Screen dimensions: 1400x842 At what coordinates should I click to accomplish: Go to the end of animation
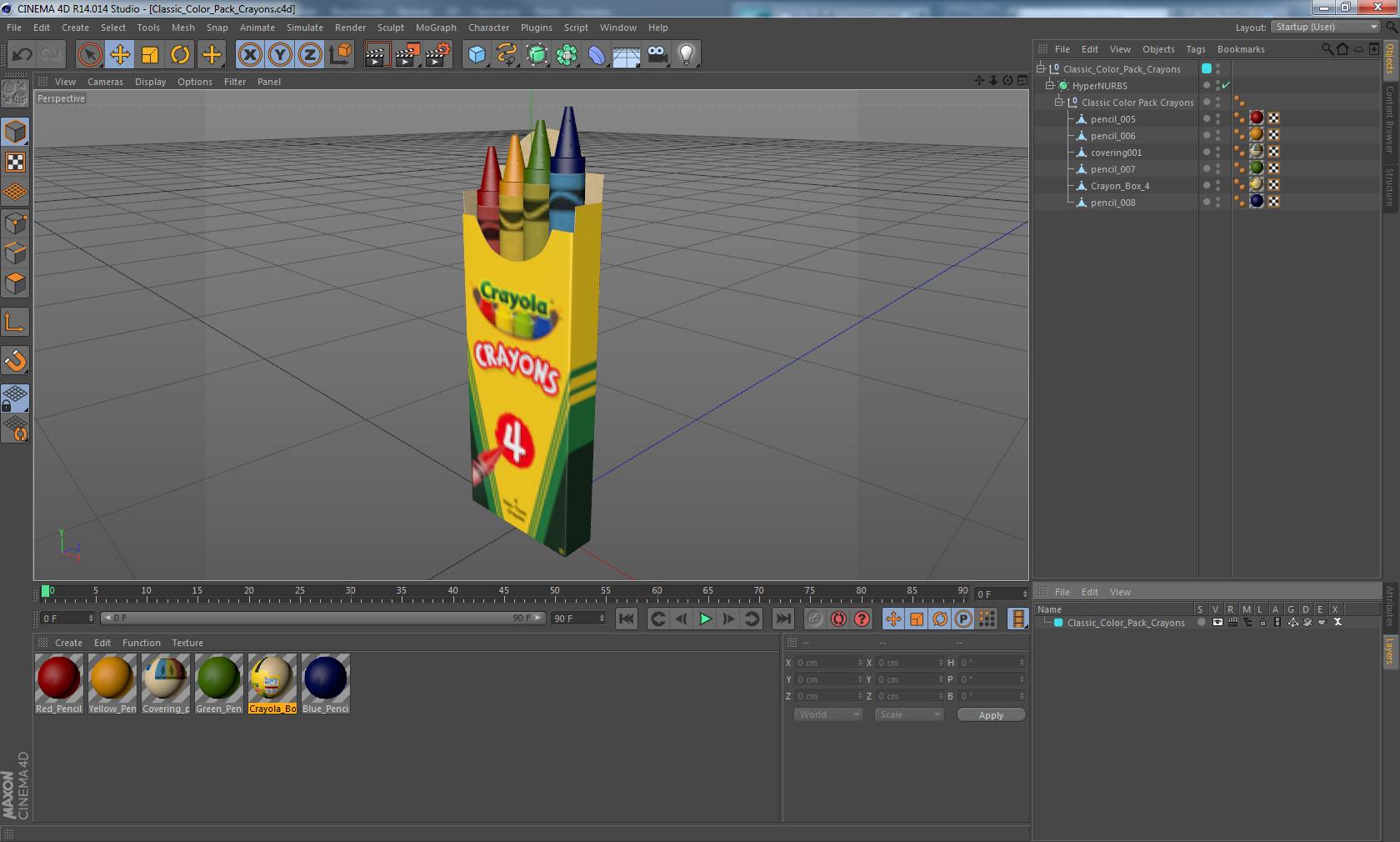[x=783, y=619]
